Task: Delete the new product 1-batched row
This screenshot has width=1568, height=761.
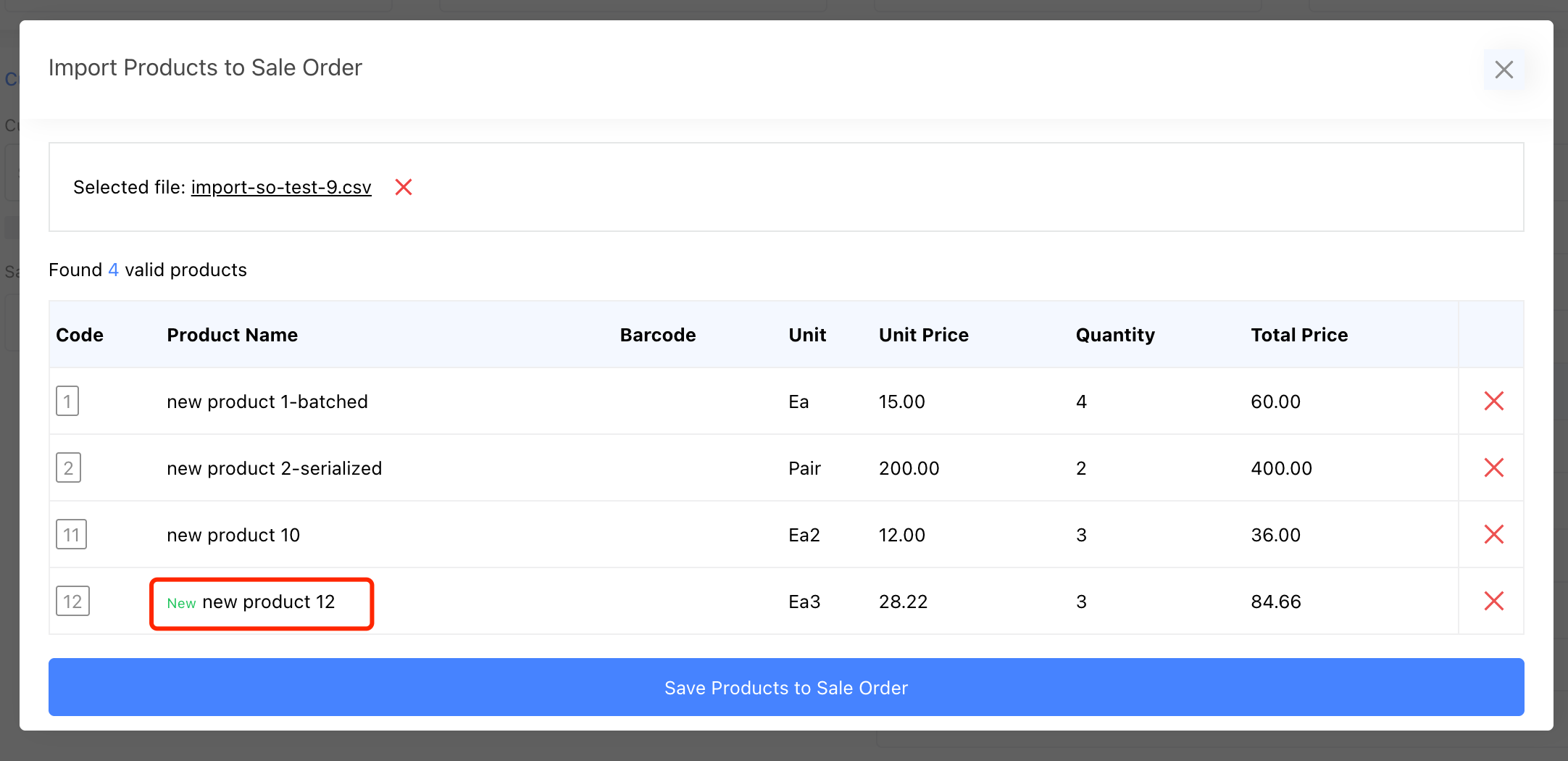Action: [1493, 401]
